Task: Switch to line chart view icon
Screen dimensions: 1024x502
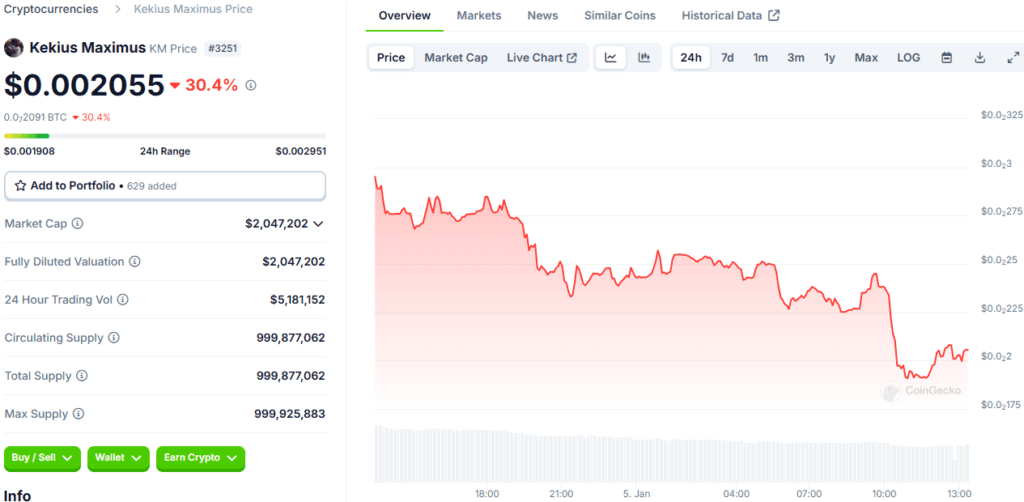Action: 611,57
